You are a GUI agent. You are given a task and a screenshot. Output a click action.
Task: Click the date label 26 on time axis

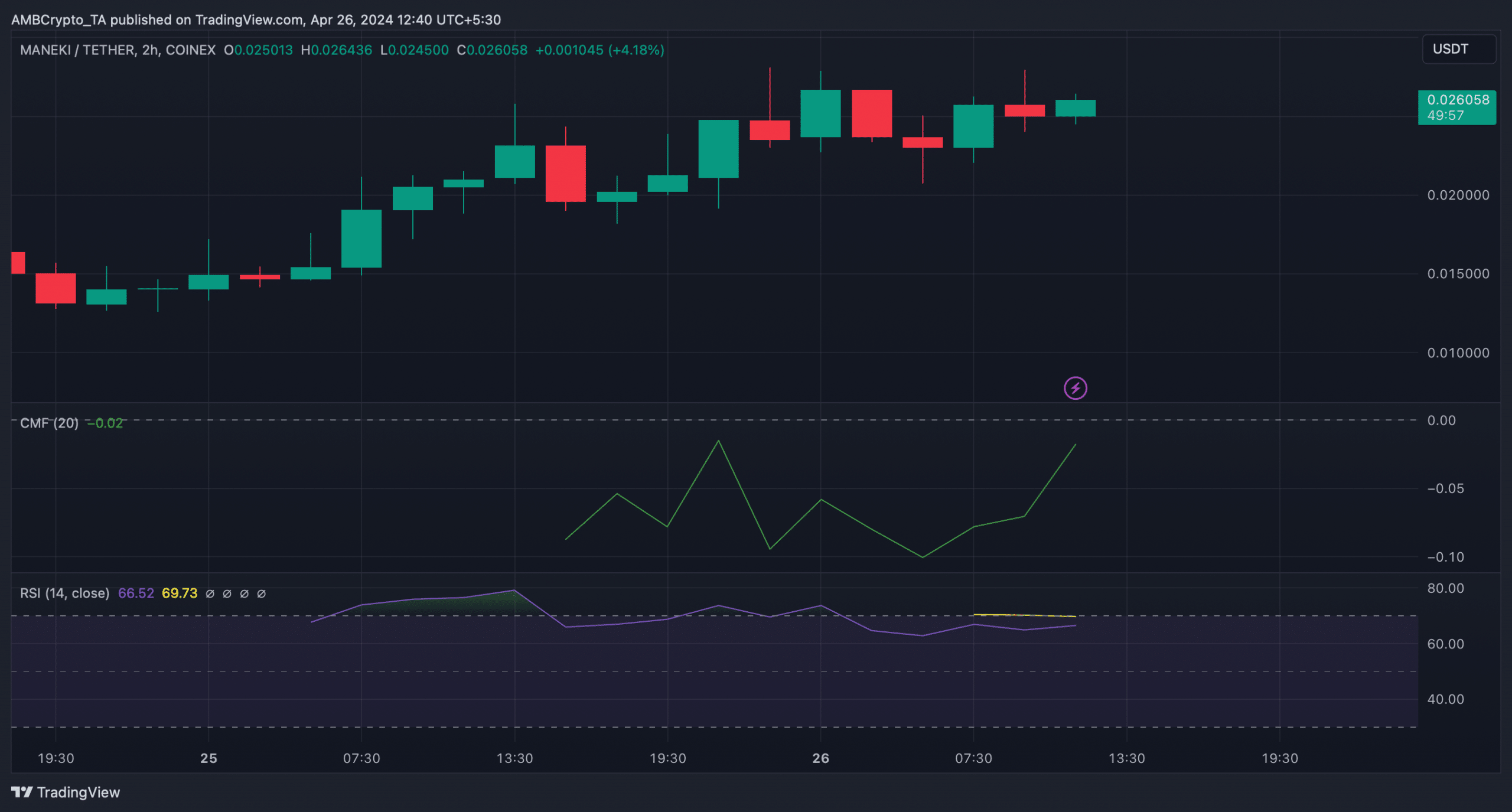pyautogui.click(x=820, y=758)
